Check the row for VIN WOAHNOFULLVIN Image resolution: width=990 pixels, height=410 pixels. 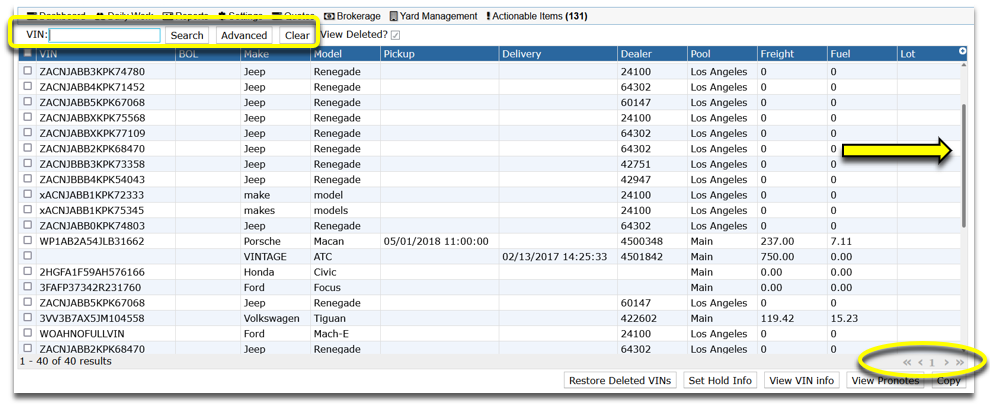pos(27,334)
